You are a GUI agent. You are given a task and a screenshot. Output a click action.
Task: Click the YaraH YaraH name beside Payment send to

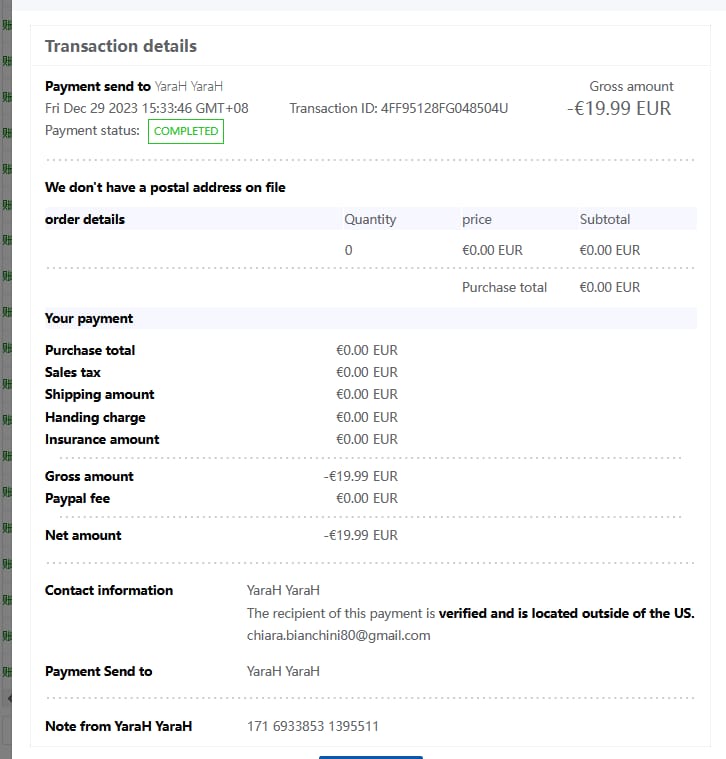tap(189, 87)
